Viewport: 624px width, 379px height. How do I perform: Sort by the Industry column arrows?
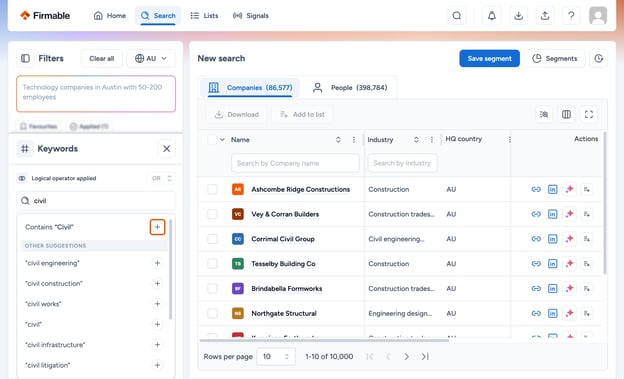tap(416, 140)
